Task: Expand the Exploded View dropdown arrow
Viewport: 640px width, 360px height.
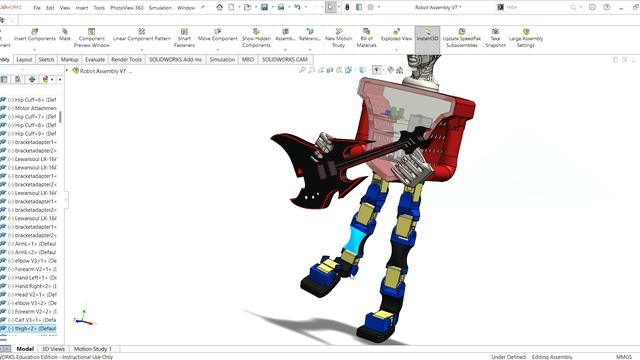Action: [396, 50]
